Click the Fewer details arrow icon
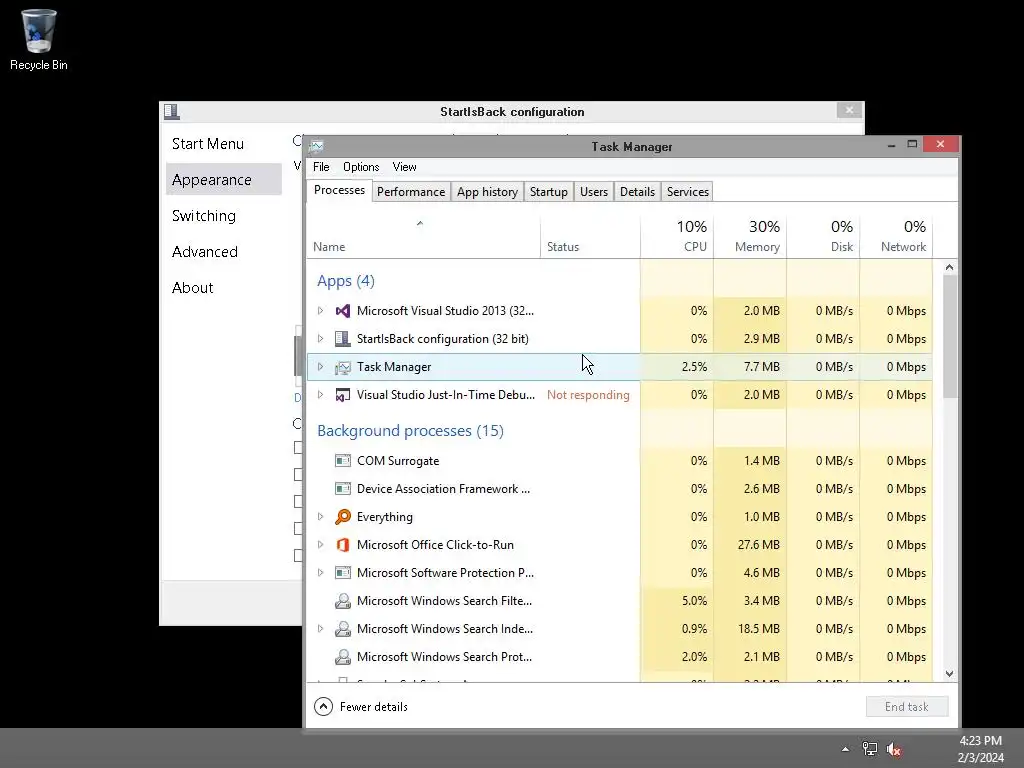This screenshot has height=768, width=1024. [x=323, y=707]
